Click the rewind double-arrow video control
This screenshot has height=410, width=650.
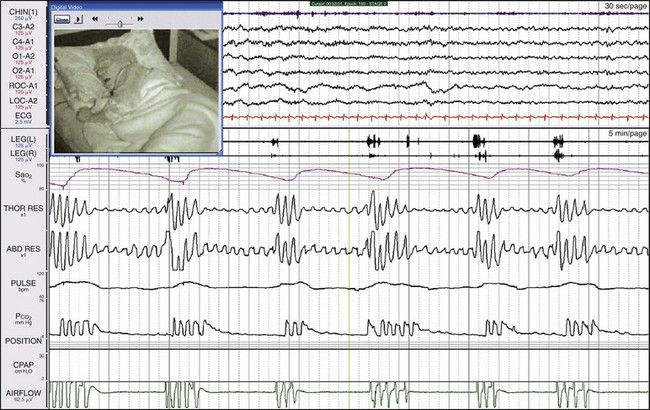[95, 19]
